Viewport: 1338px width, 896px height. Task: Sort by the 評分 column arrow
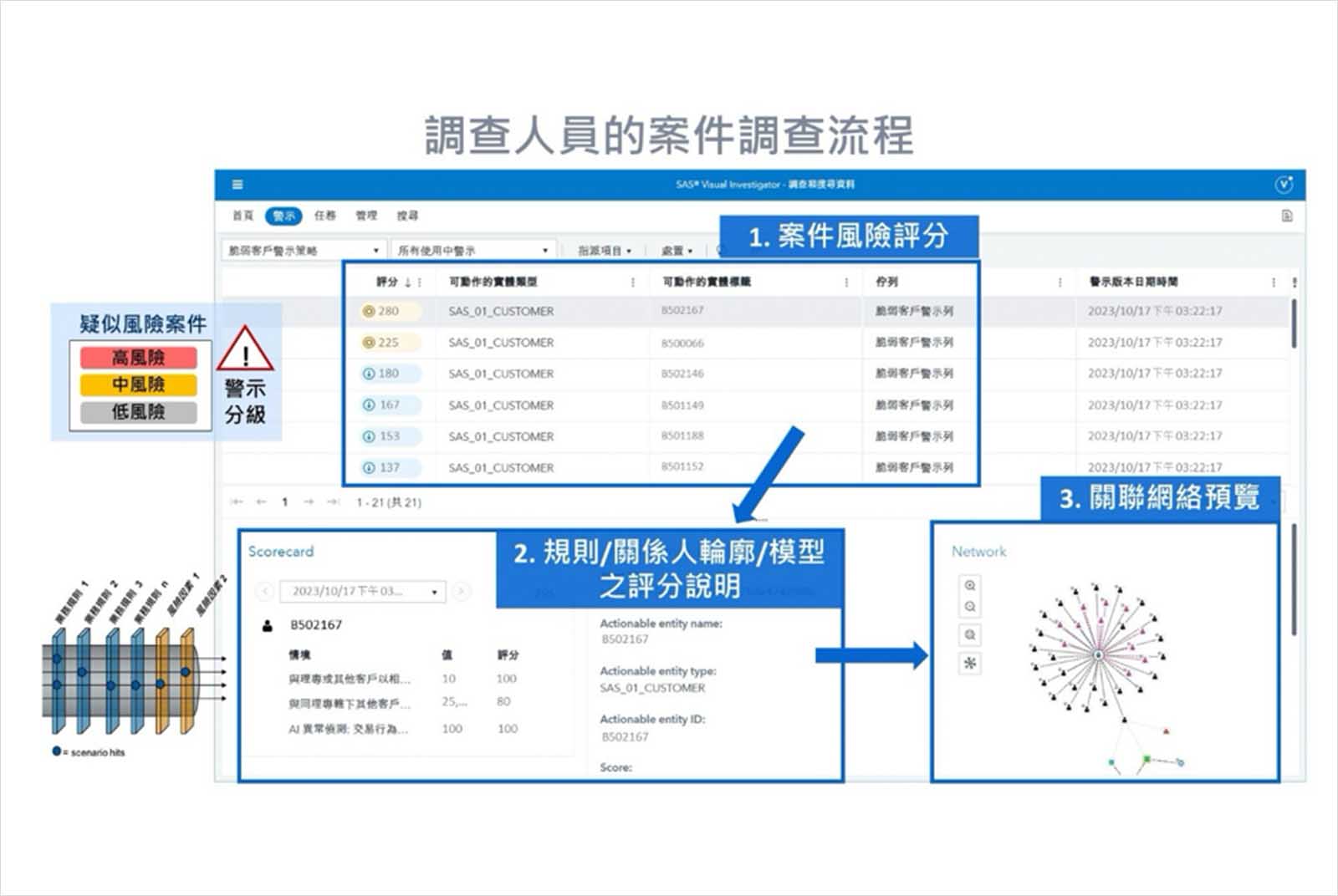408,283
